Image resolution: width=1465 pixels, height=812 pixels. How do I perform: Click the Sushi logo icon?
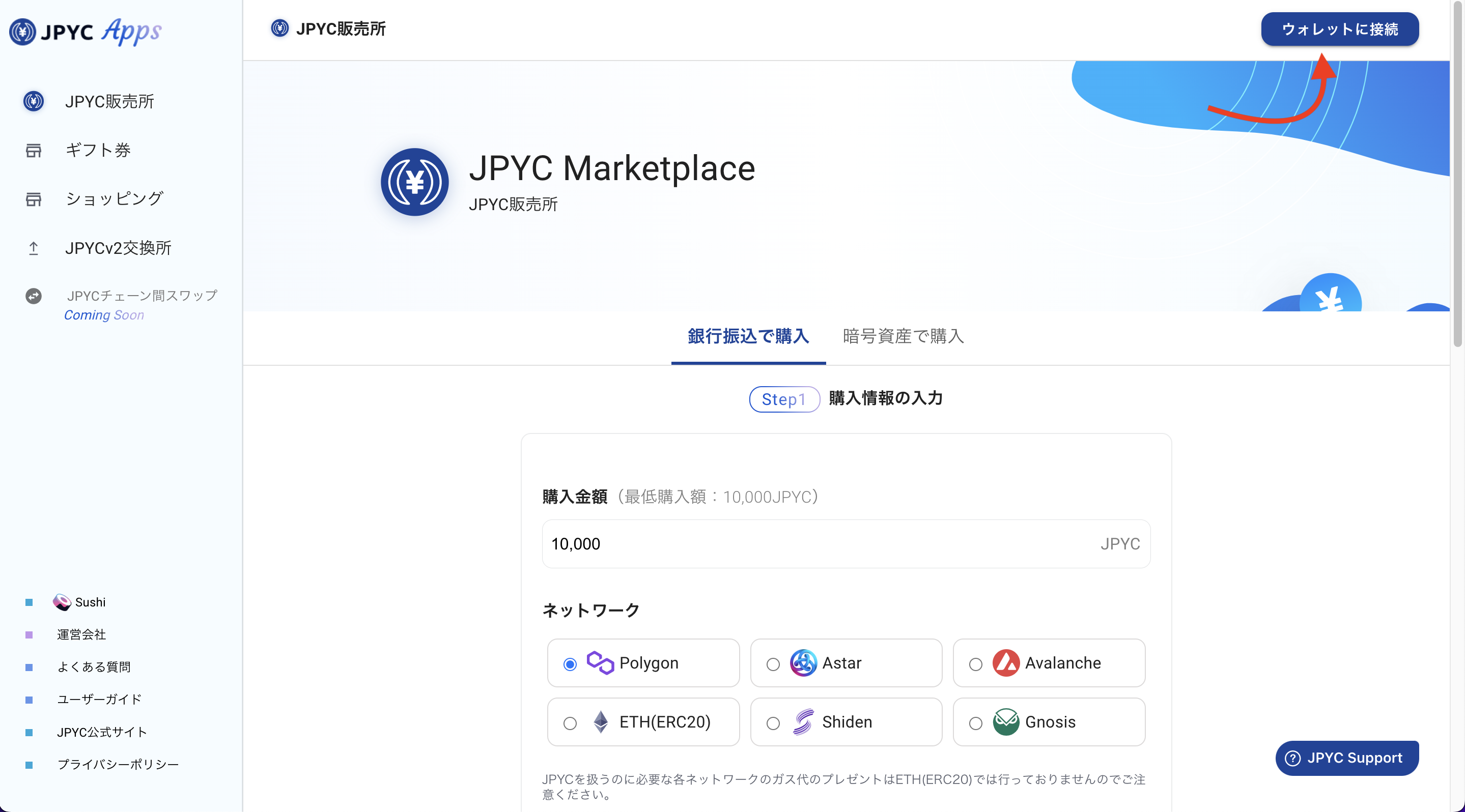tap(62, 602)
